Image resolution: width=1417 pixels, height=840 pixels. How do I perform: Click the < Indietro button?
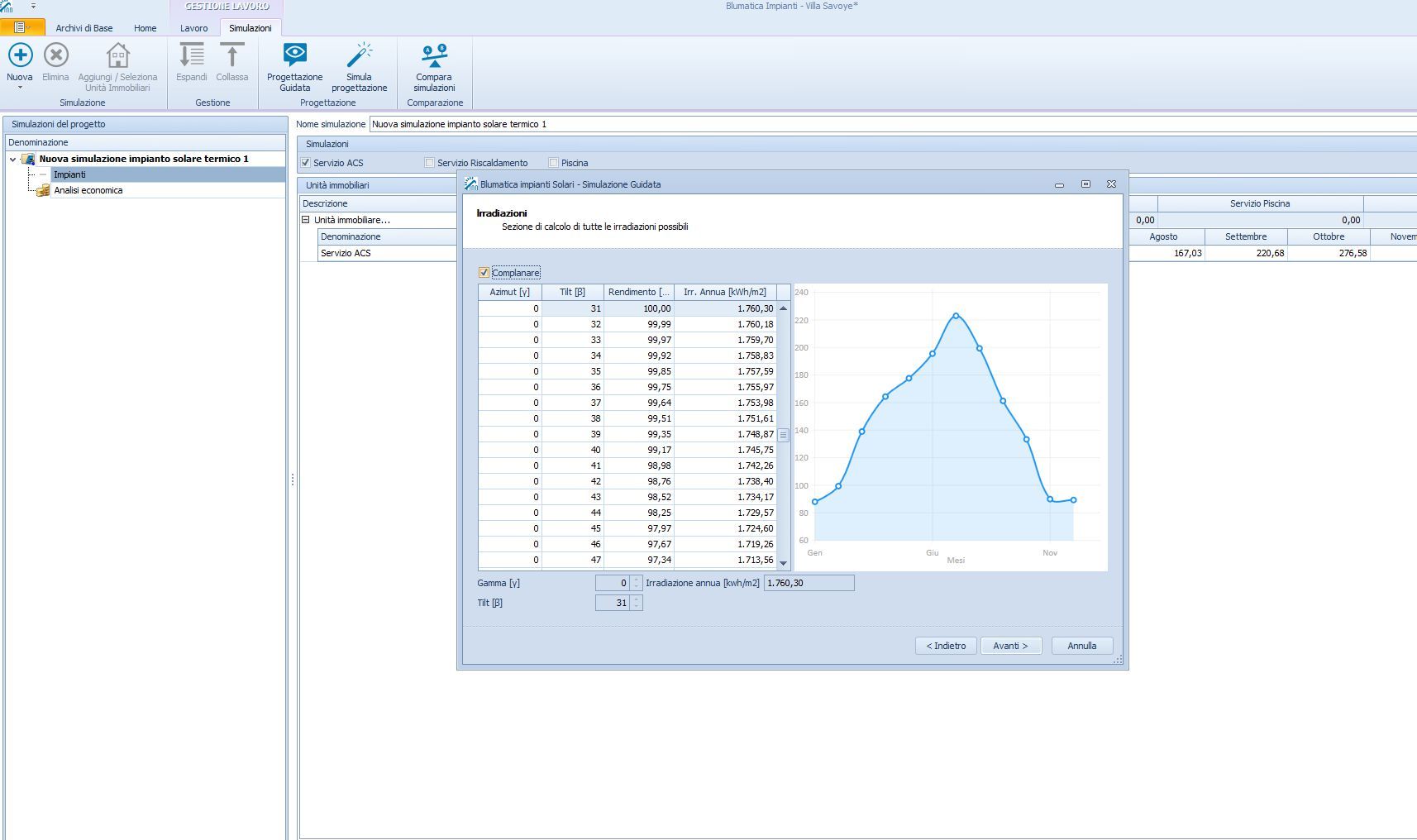point(946,646)
